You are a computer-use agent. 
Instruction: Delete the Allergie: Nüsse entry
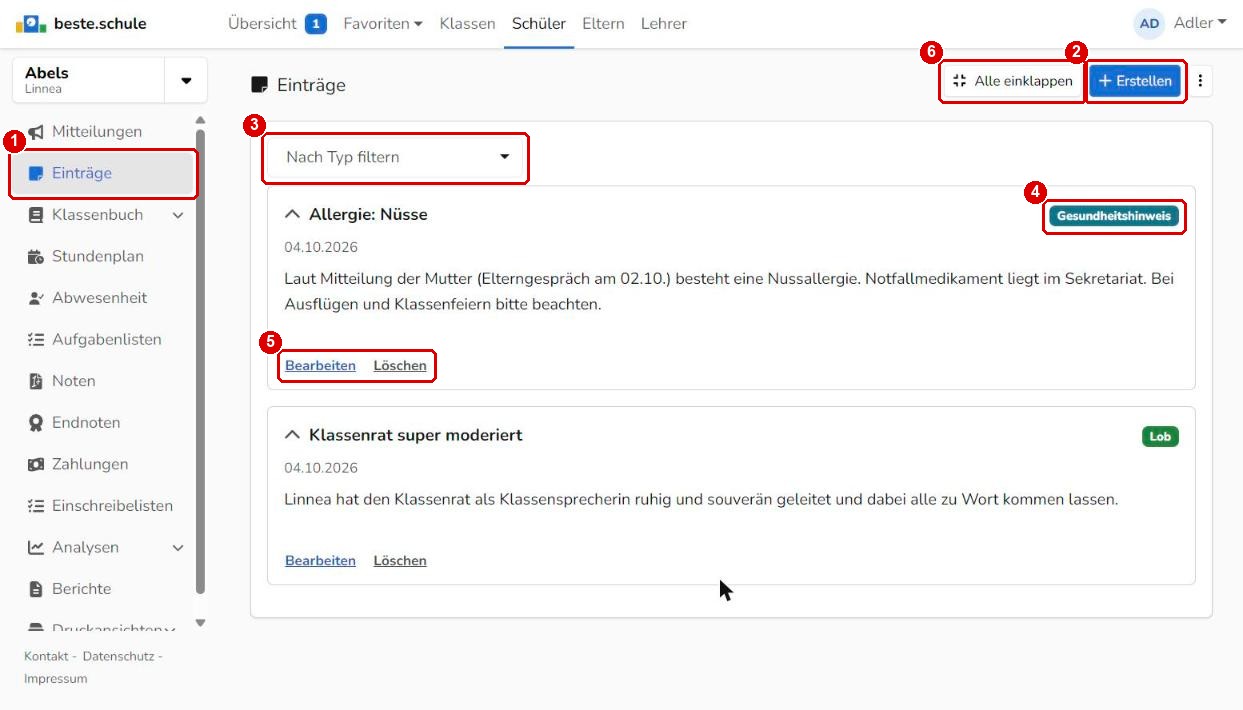pos(400,366)
